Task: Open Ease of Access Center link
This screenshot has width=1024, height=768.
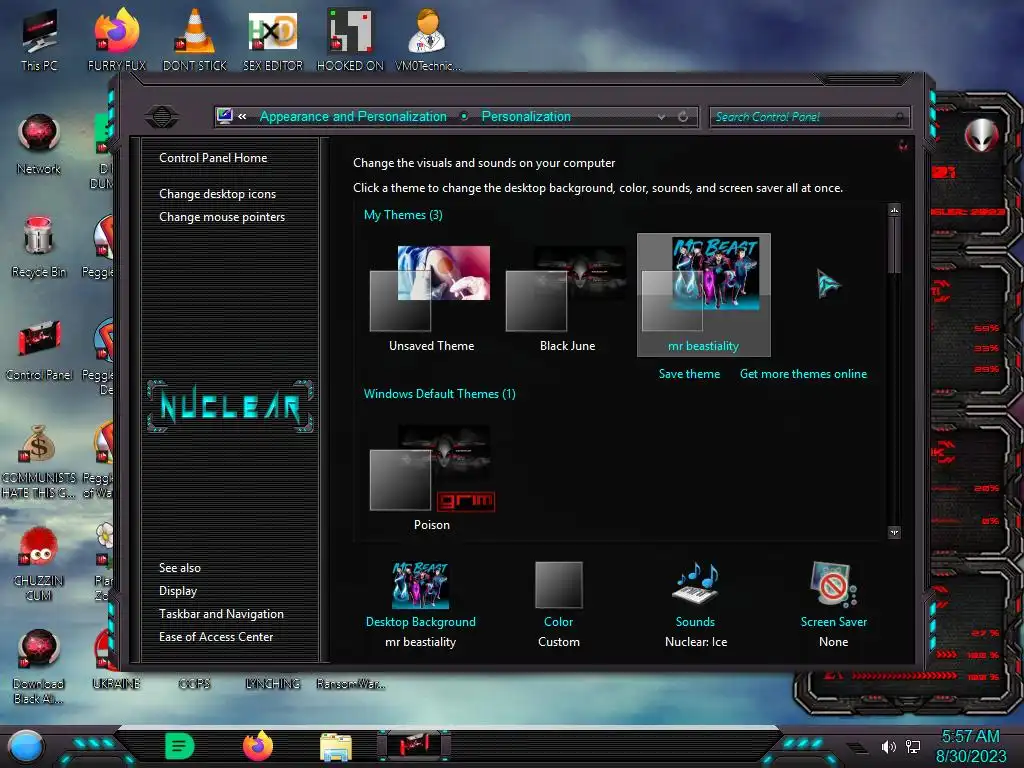Action: coord(216,637)
